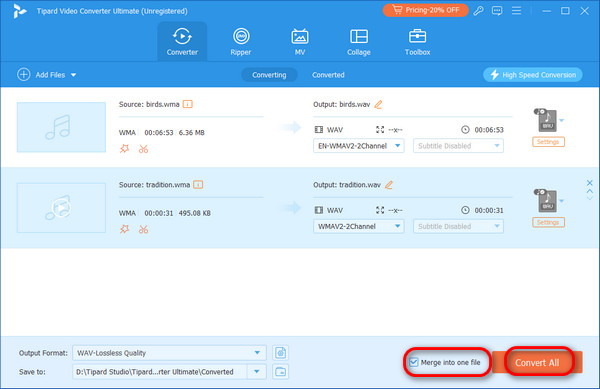Open the feedback chat icon
The height and width of the screenshot is (389, 600).
(x=497, y=11)
